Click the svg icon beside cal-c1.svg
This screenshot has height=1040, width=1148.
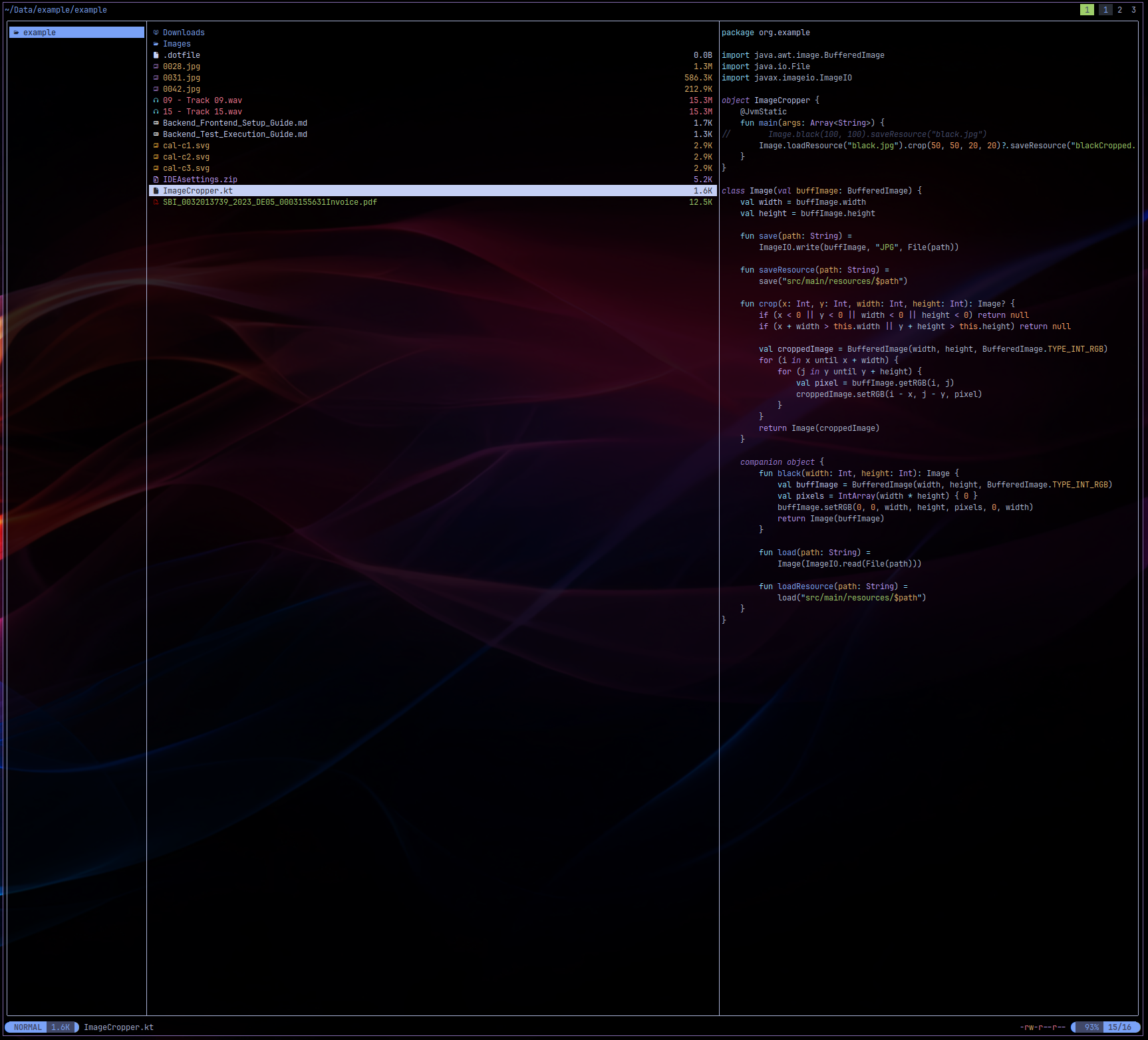click(156, 146)
